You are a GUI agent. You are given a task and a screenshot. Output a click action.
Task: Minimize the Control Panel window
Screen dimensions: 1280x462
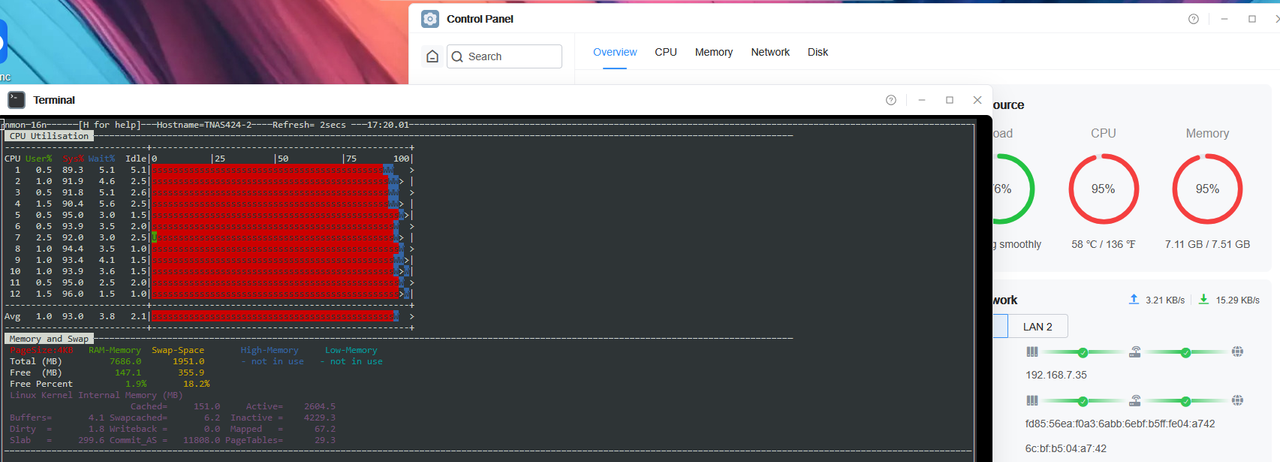(x=1222, y=19)
